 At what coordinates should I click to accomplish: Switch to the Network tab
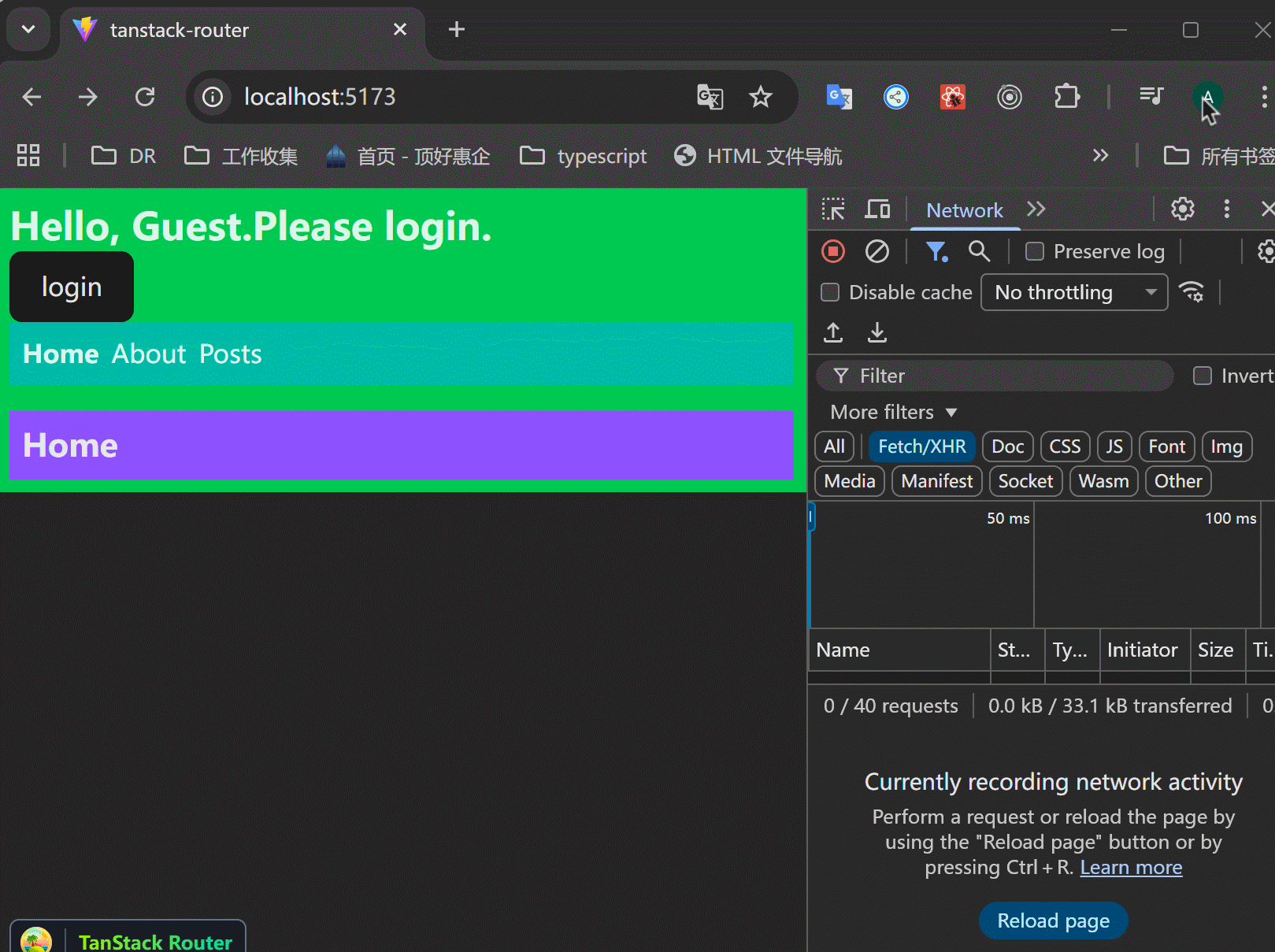[x=965, y=210]
